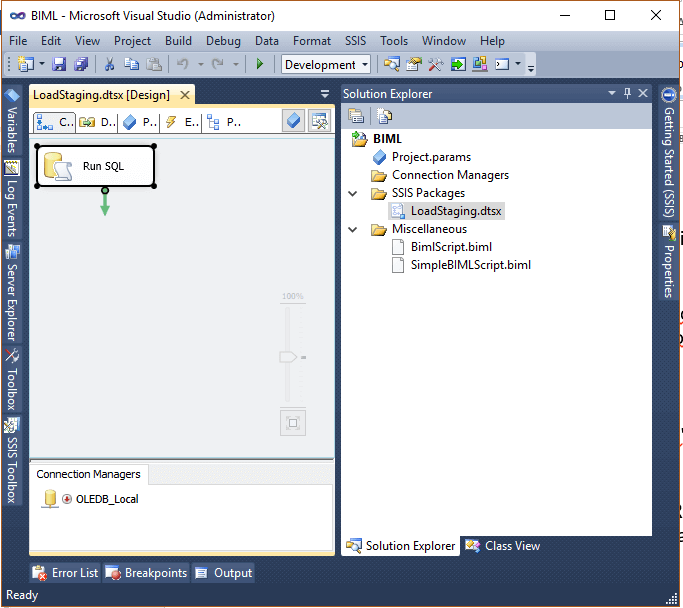
Task: Open the Project menu
Action: [132, 41]
